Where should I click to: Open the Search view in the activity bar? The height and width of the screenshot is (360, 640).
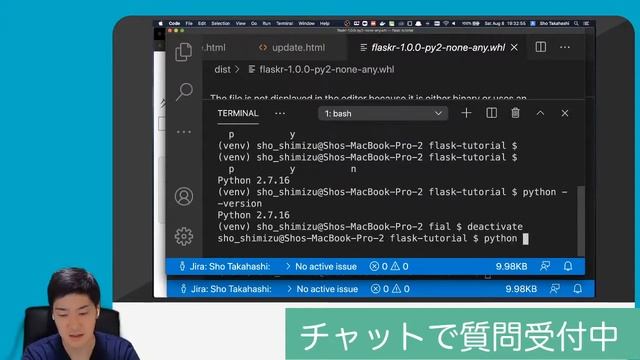(x=184, y=91)
